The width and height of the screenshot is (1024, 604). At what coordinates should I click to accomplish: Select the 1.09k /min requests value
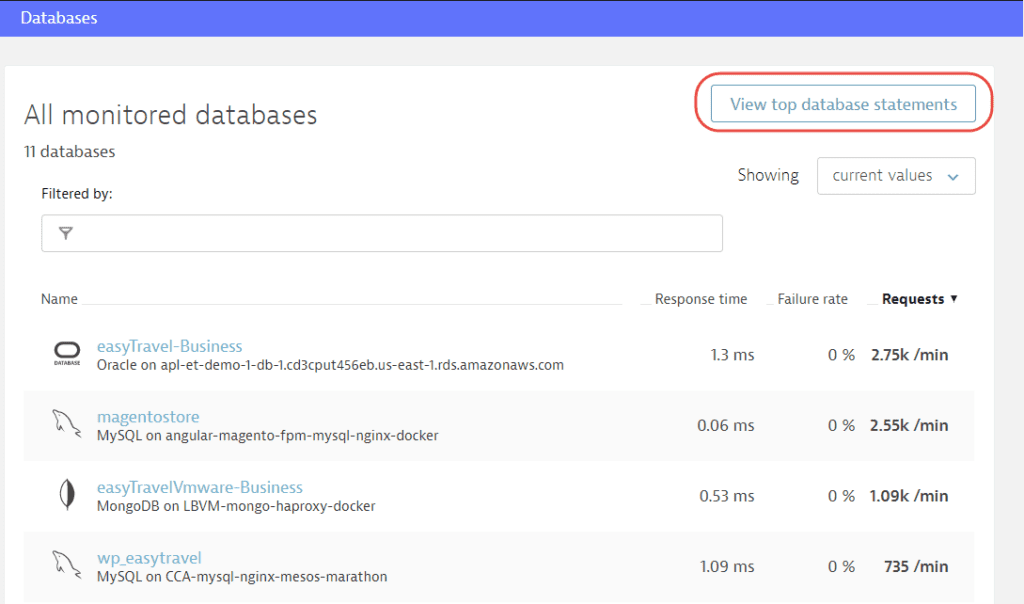[909, 496]
